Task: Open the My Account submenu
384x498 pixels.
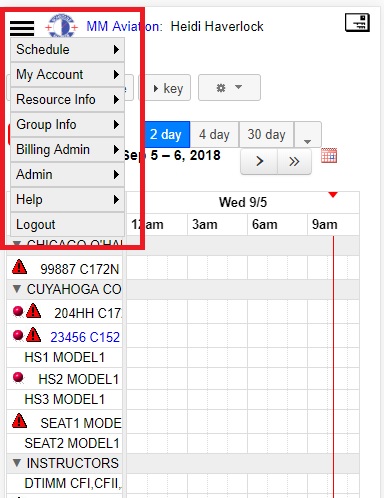Action: (x=67, y=74)
